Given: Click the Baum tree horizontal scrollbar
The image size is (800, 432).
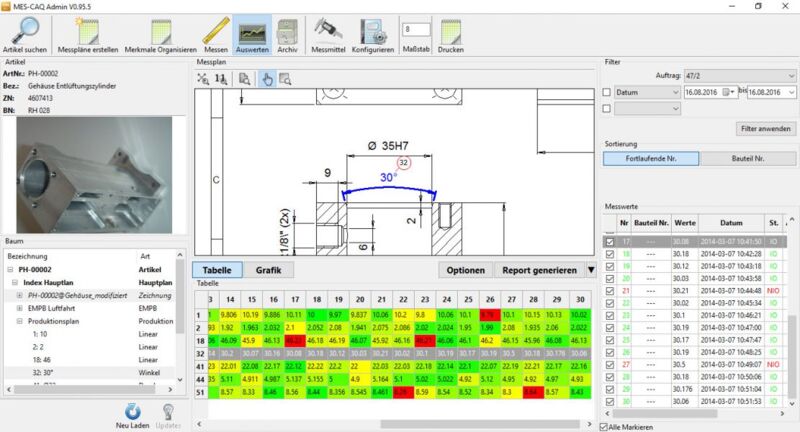Looking at the screenshot, I should coord(84,389).
